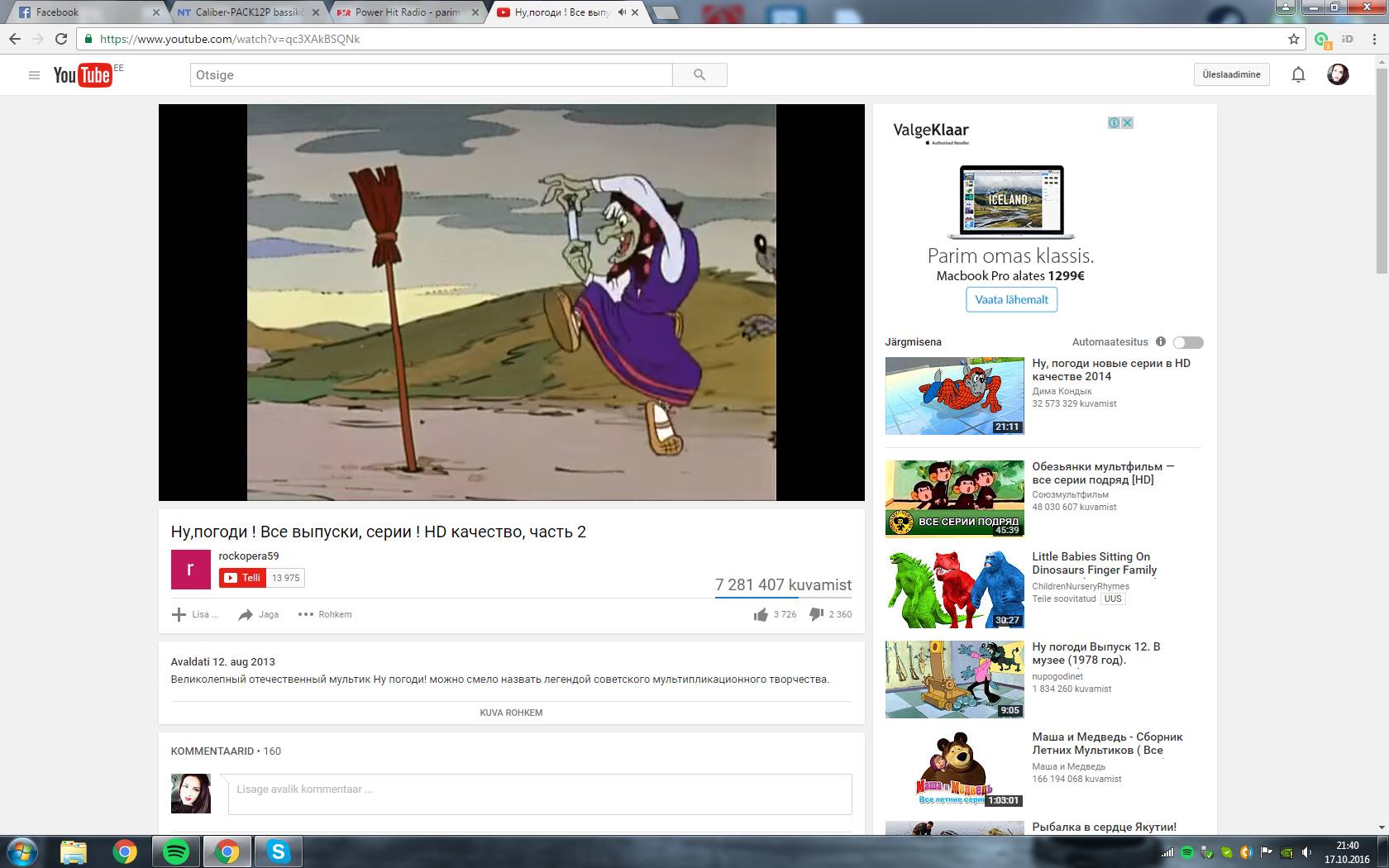Open Дима Кондык channel link

(x=1062, y=391)
